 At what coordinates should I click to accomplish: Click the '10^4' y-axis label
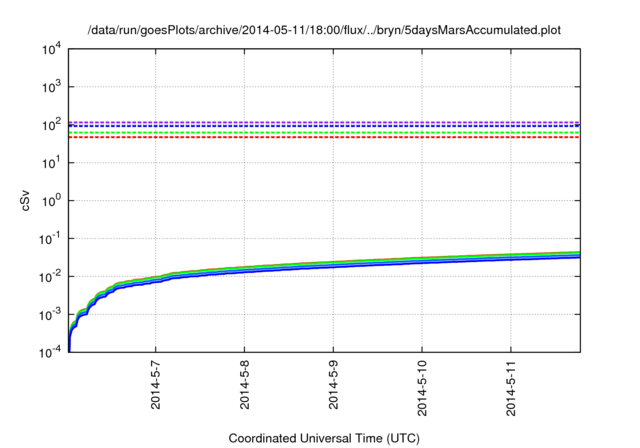pyautogui.click(x=52, y=50)
